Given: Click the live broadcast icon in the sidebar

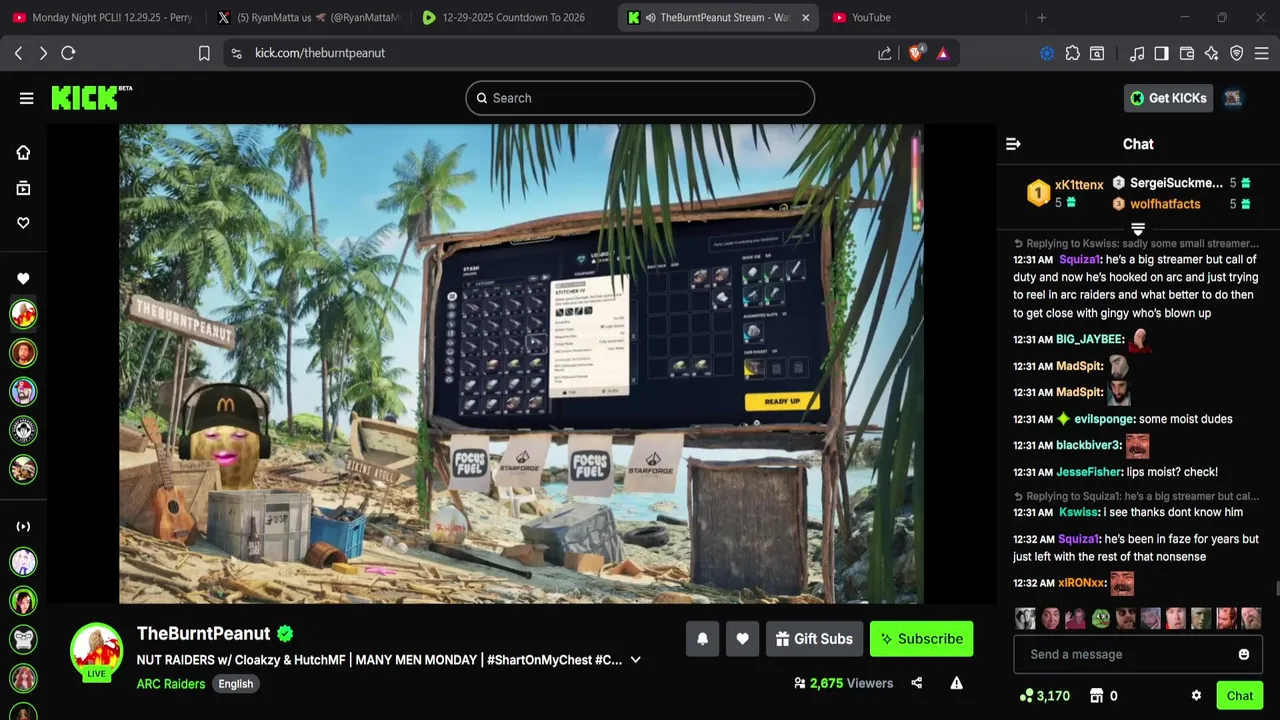Looking at the screenshot, I should [x=23, y=527].
